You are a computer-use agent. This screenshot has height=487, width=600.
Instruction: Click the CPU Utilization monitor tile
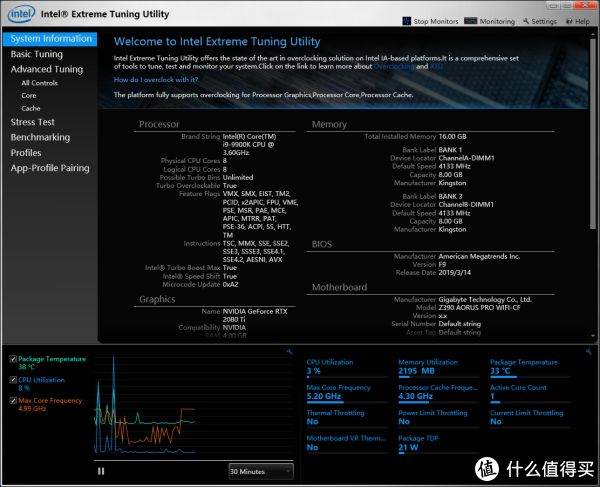(x=347, y=367)
